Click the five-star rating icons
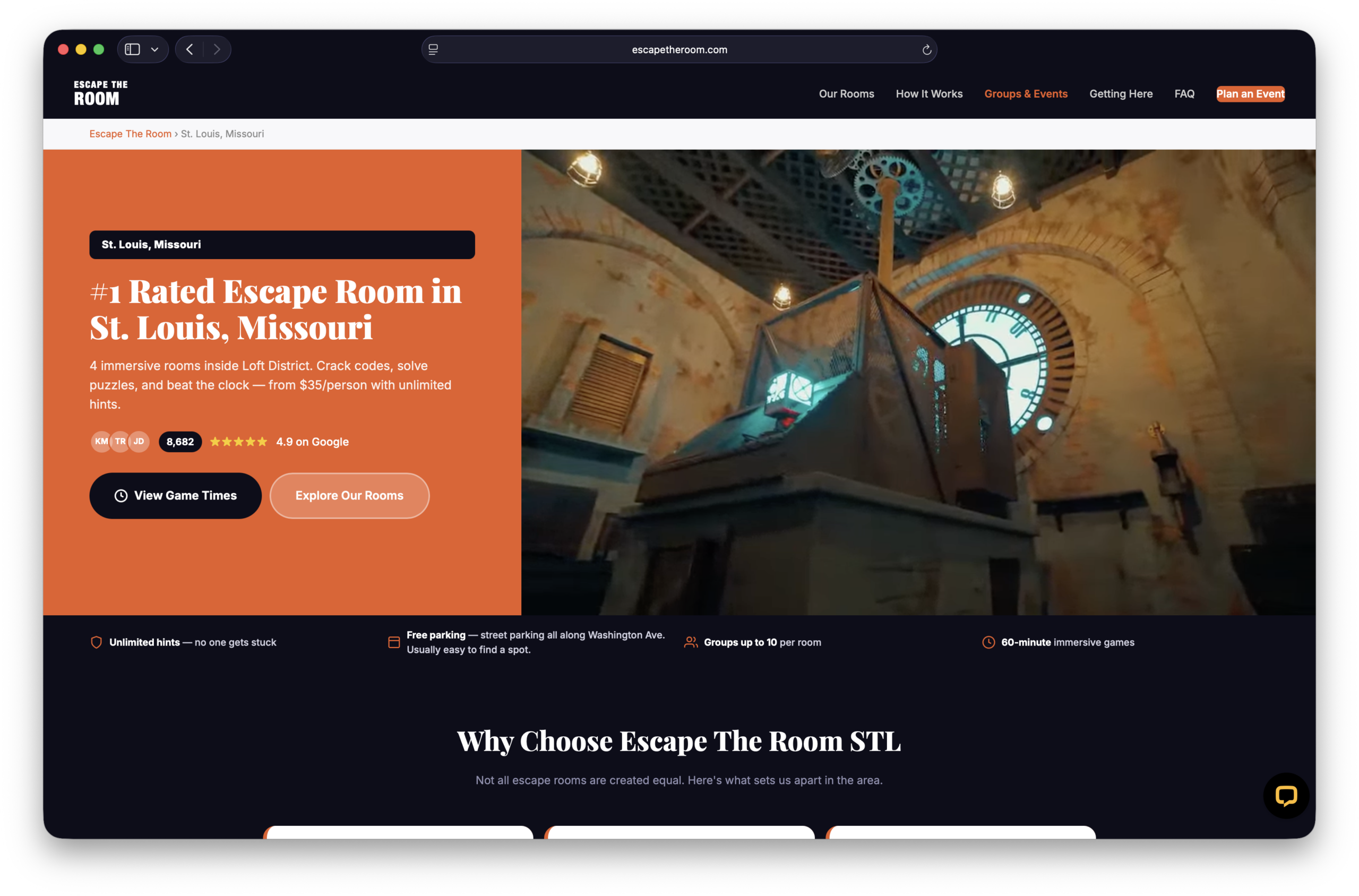1359x896 pixels. click(x=238, y=442)
